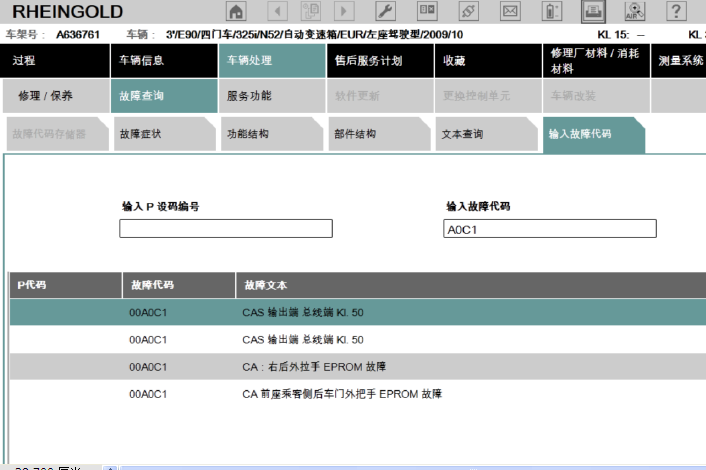Viewport: 706px width, 470px height.
Task: Click the battery status icon
Action: click(x=552, y=11)
